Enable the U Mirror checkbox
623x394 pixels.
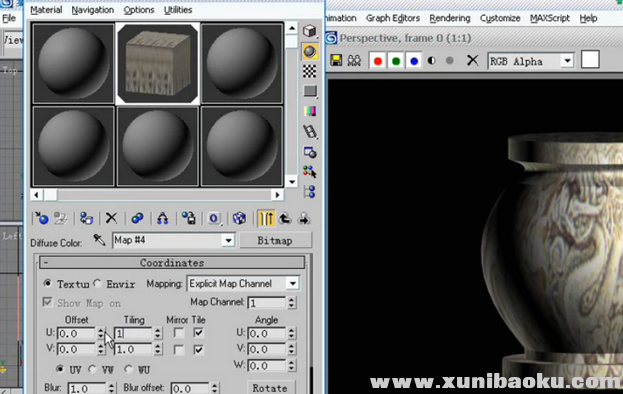click(x=179, y=333)
